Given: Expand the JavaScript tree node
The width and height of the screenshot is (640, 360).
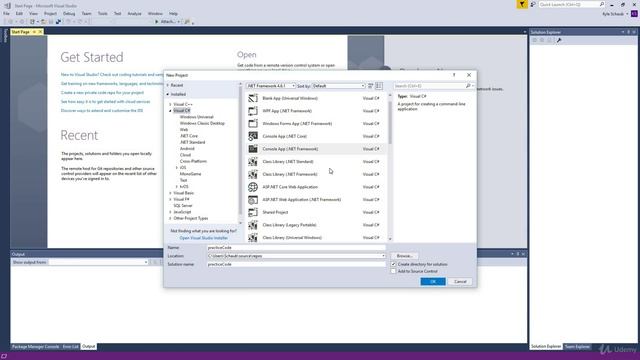Looking at the screenshot, I should 170,212.
